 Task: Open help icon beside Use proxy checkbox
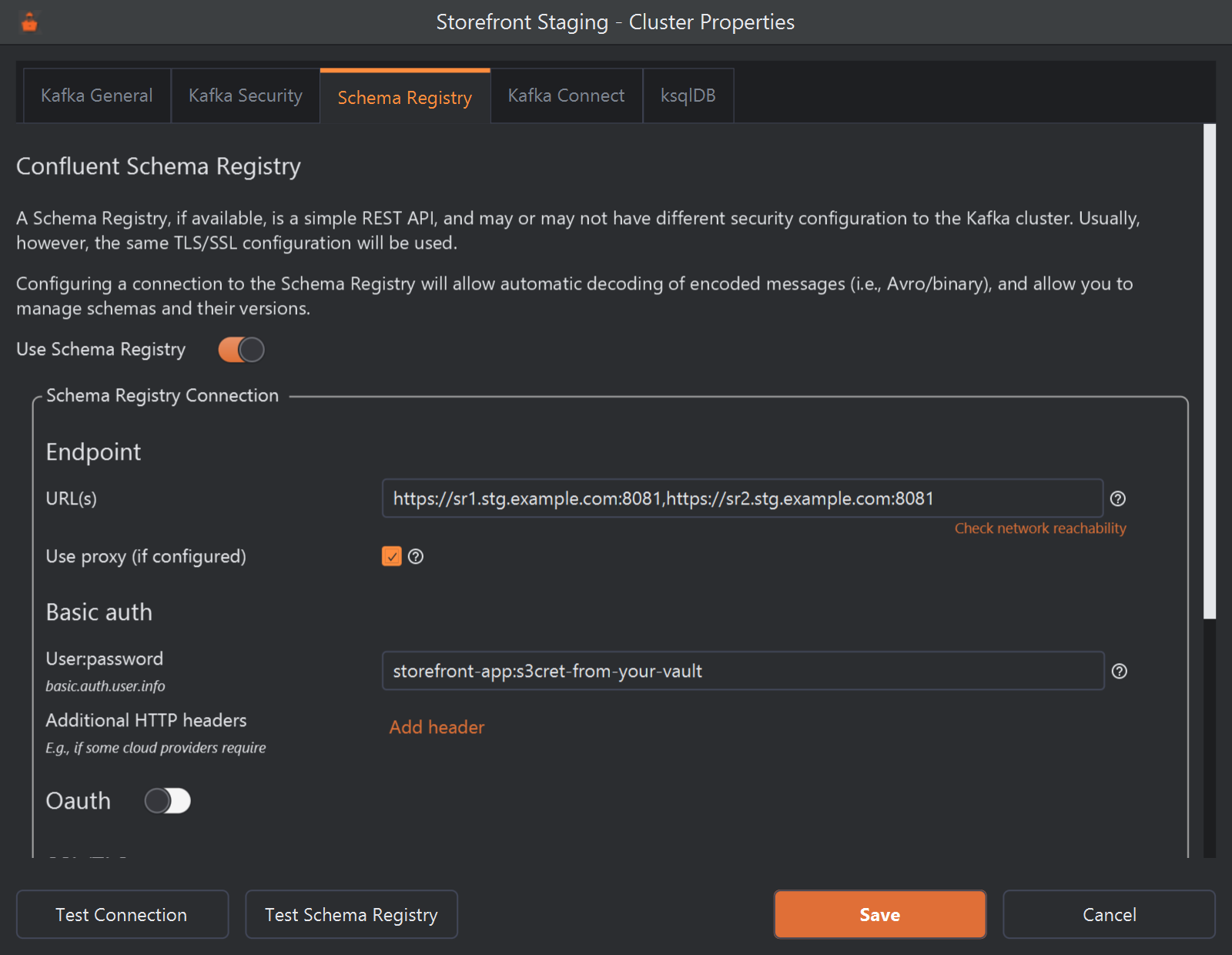tap(416, 557)
